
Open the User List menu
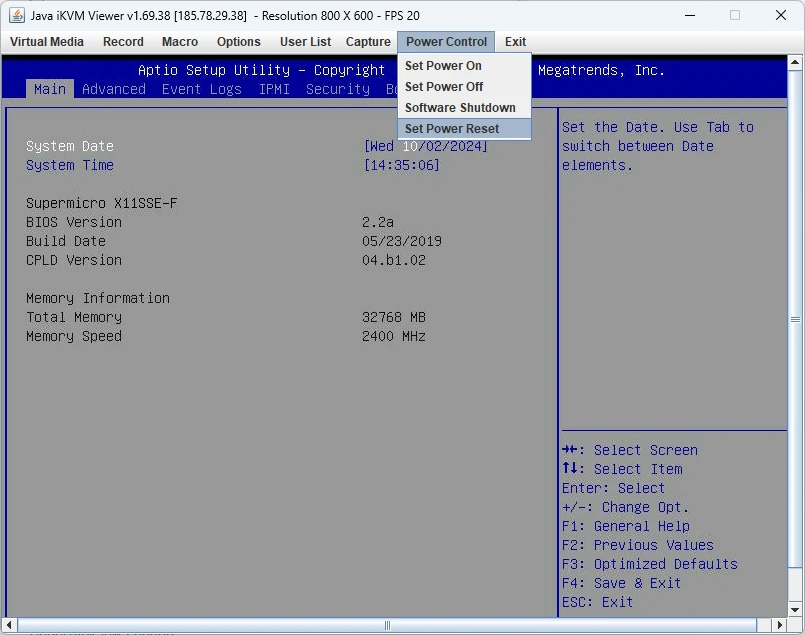tap(305, 42)
